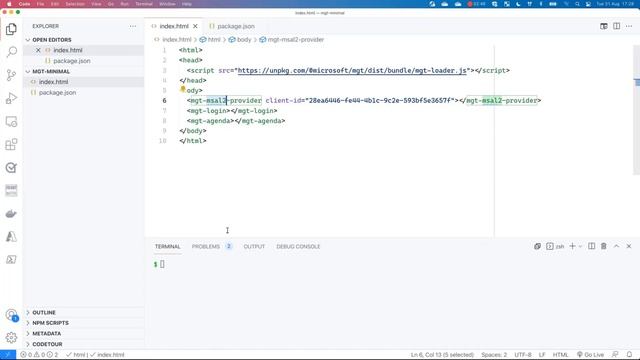Select package.json in Open Editors list
This screenshot has height=360, width=640.
pyautogui.click(x=72, y=61)
